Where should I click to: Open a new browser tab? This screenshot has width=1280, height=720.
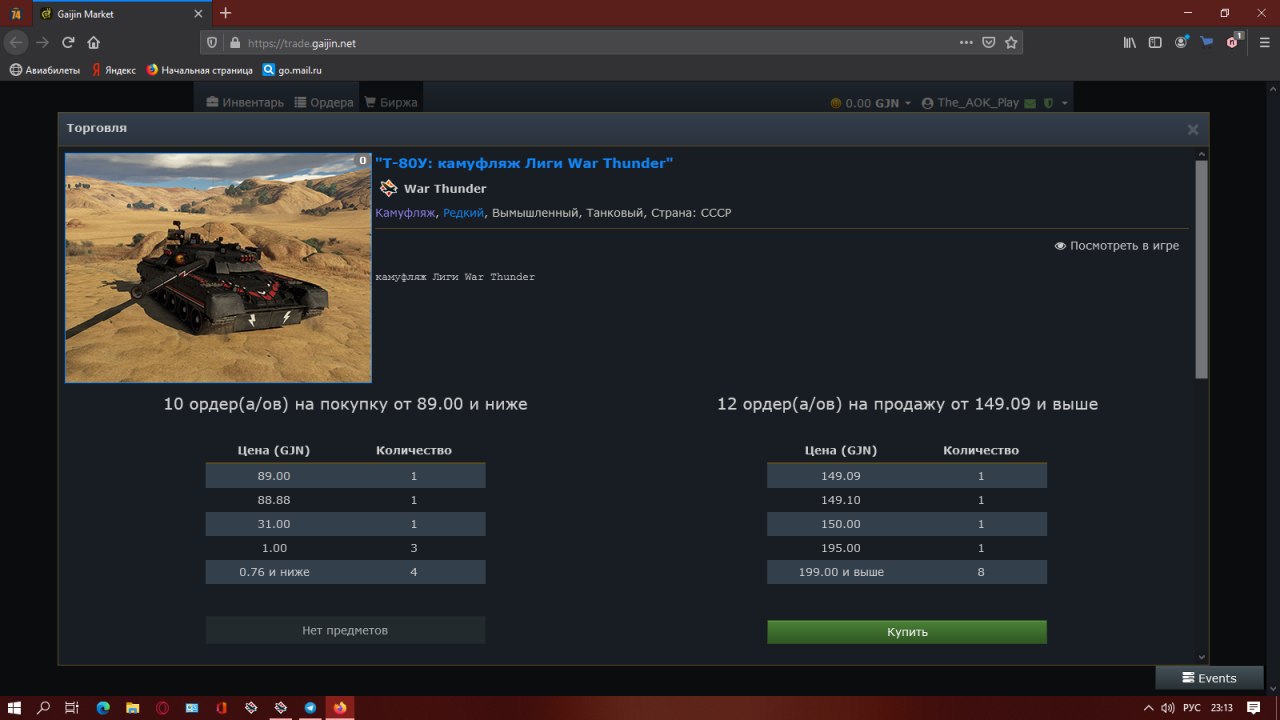click(226, 13)
